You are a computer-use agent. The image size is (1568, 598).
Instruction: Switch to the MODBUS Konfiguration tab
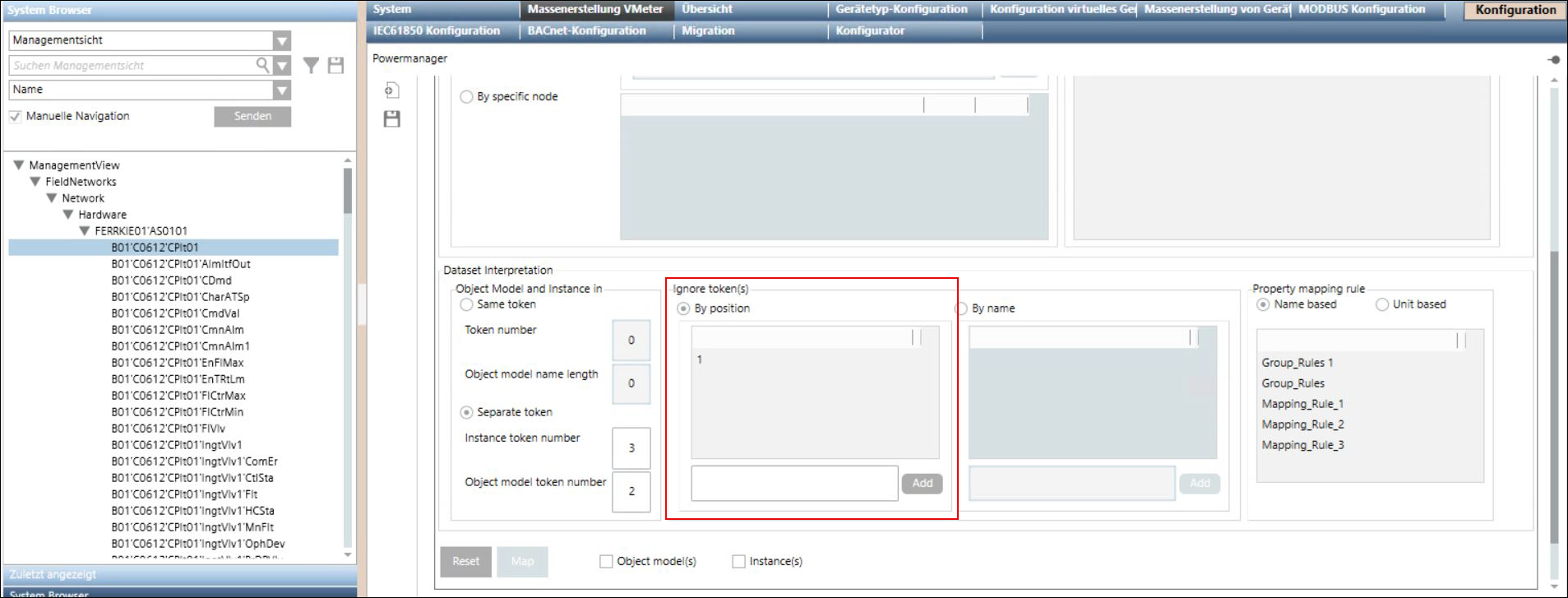[x=1362, y=9]
